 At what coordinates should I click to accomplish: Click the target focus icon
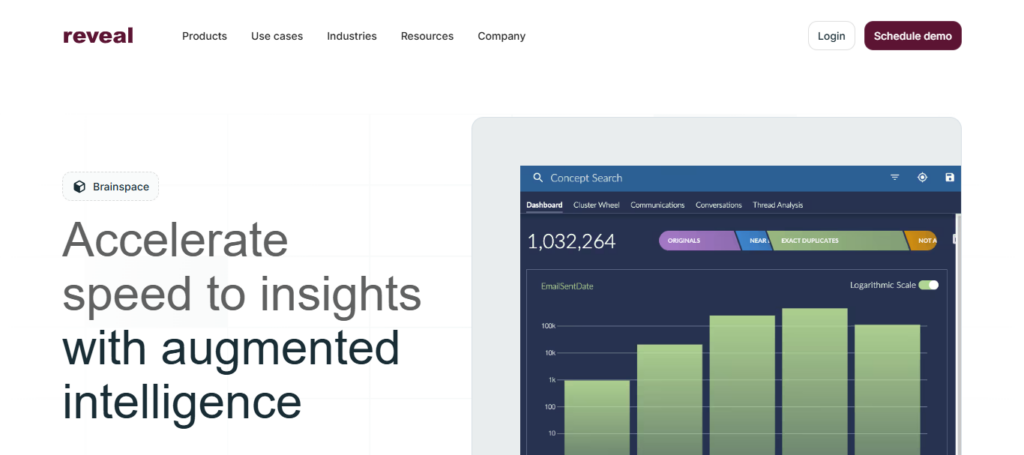[x=922, y=178]
